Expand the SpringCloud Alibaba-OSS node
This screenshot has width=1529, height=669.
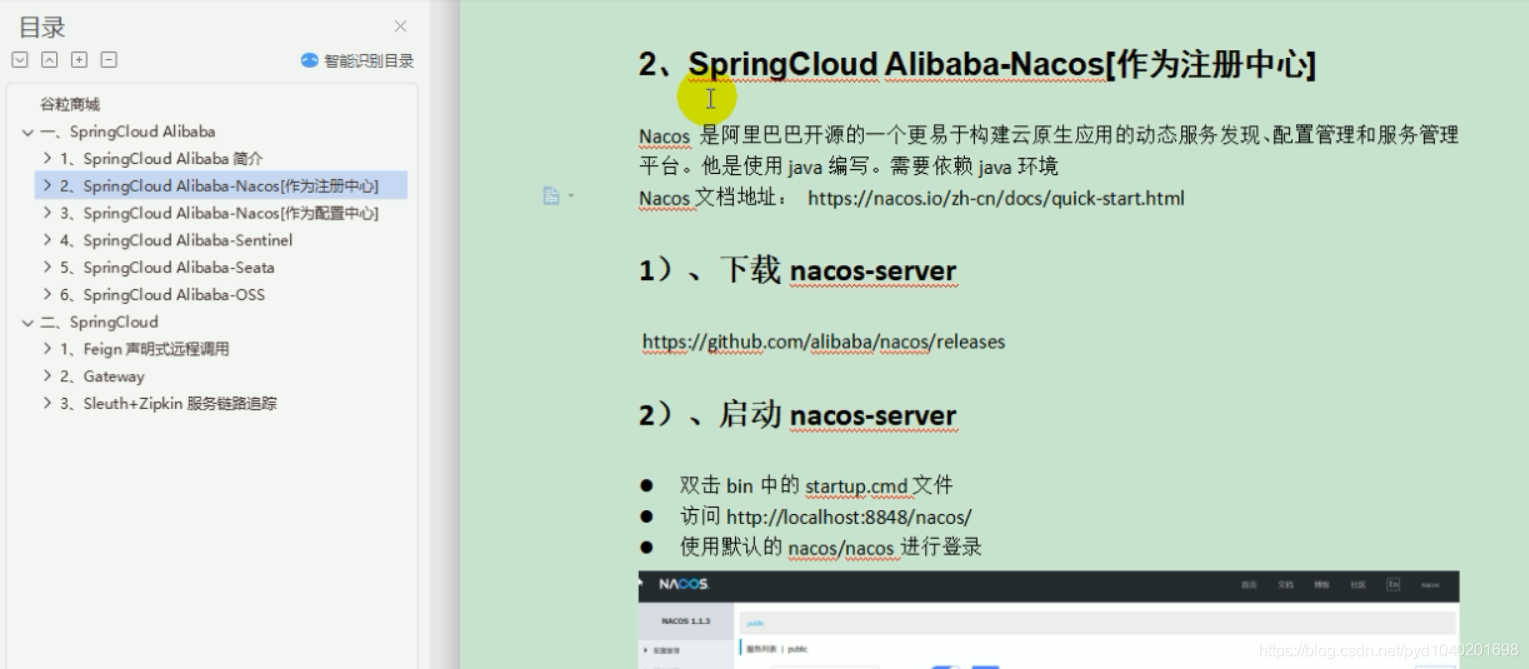(x=47, y=294)
